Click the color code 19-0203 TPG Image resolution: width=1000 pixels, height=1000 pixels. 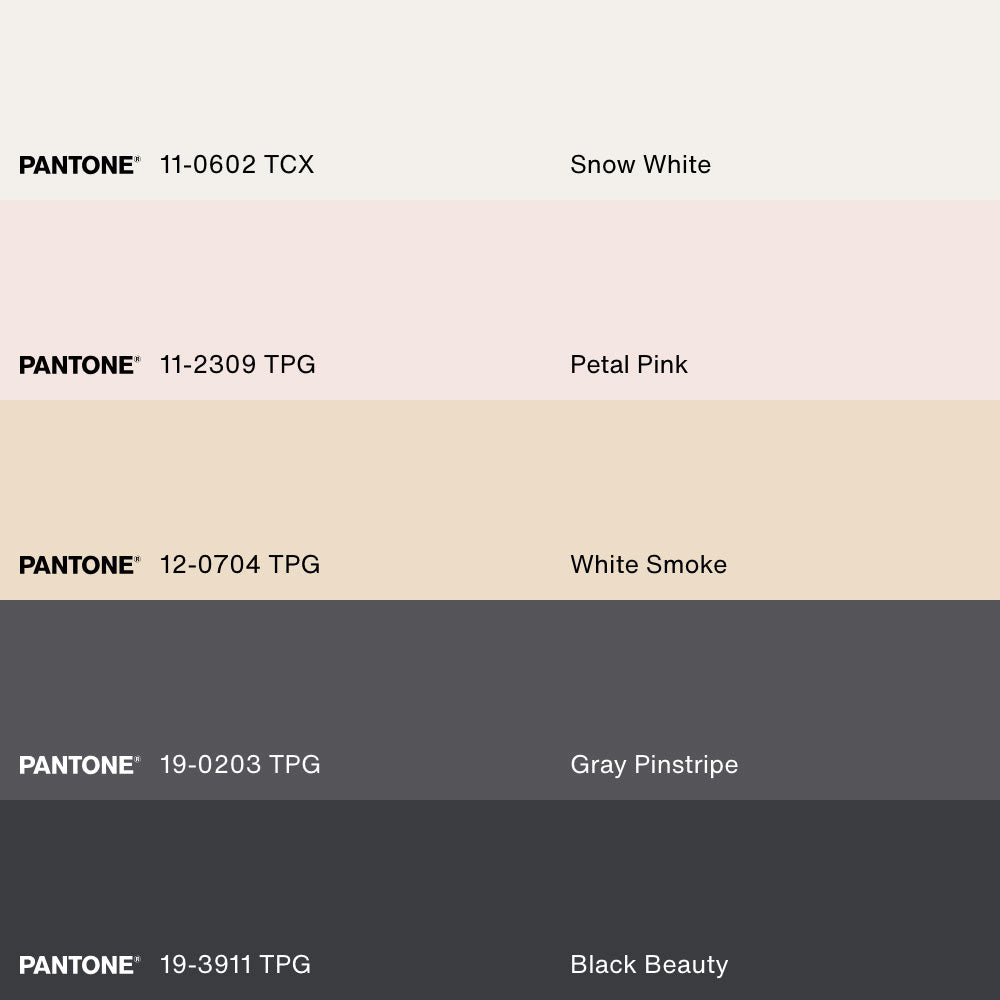point(240,765)
